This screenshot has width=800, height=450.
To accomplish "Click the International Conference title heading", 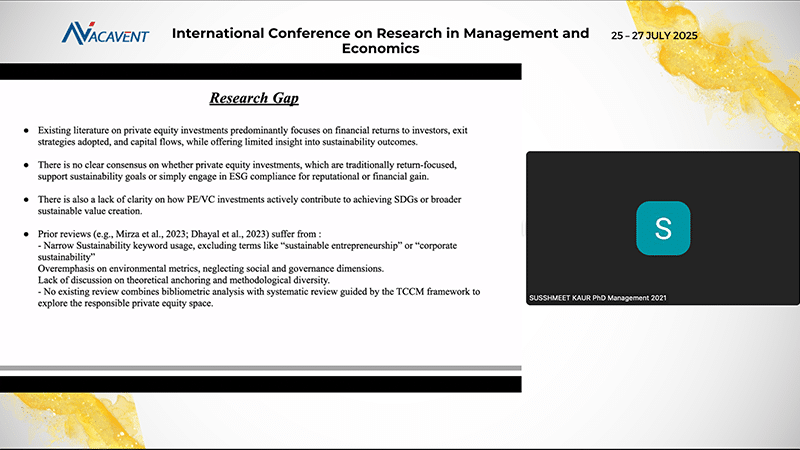I will (x=380, y=40).
